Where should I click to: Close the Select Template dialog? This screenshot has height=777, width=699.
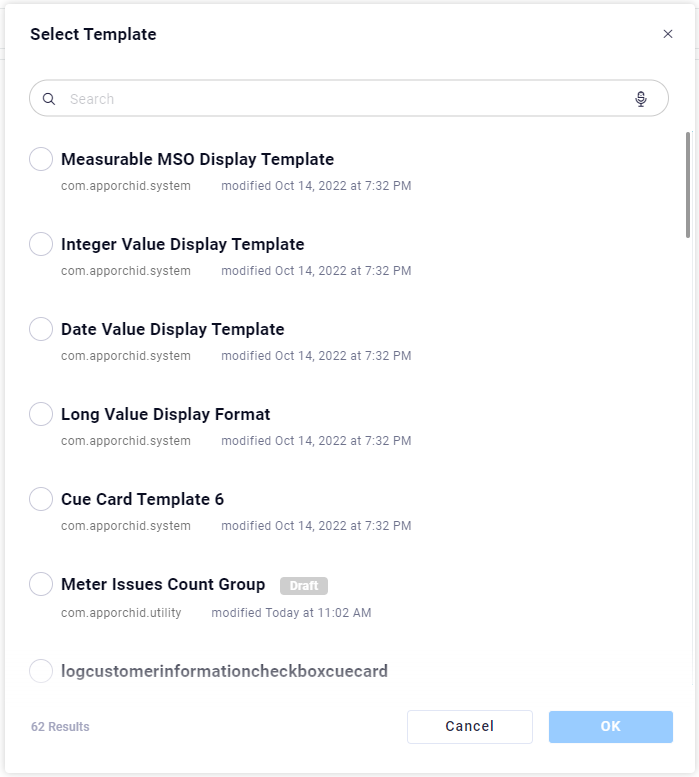coord(668,34)
